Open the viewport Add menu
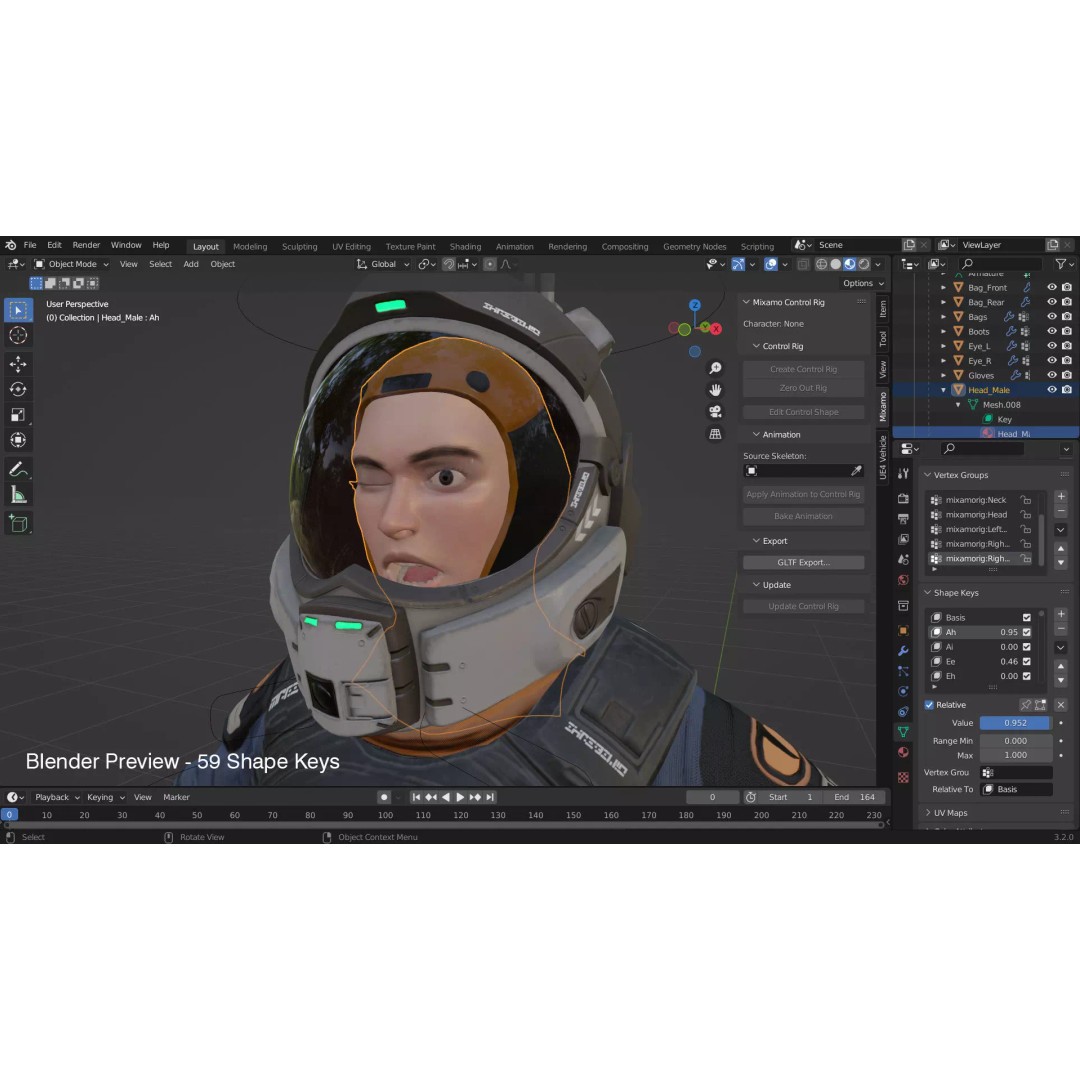 pyautogui.click(x=191, y=264)
